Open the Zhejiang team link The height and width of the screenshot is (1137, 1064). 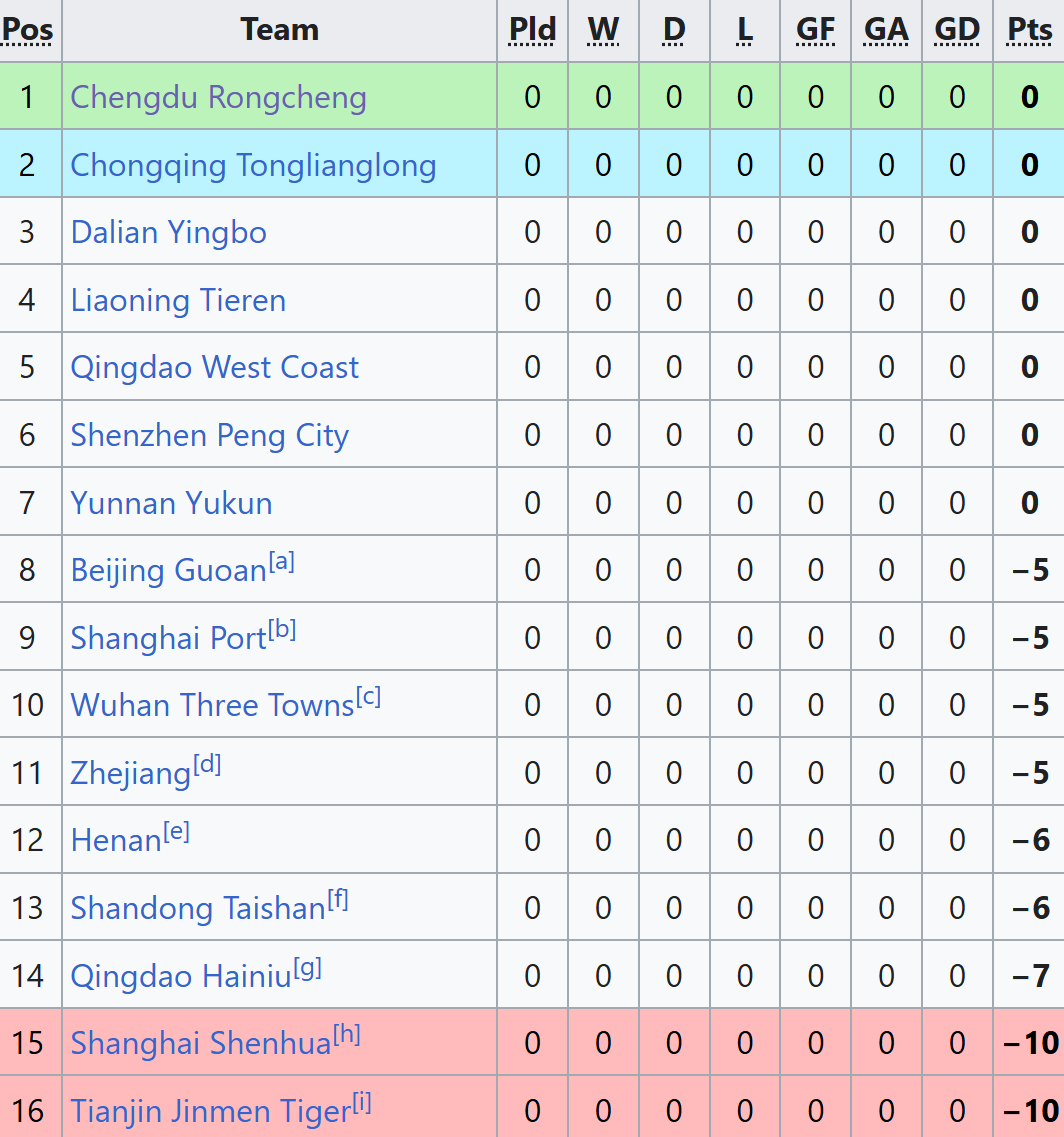click(x=130, y=774)
